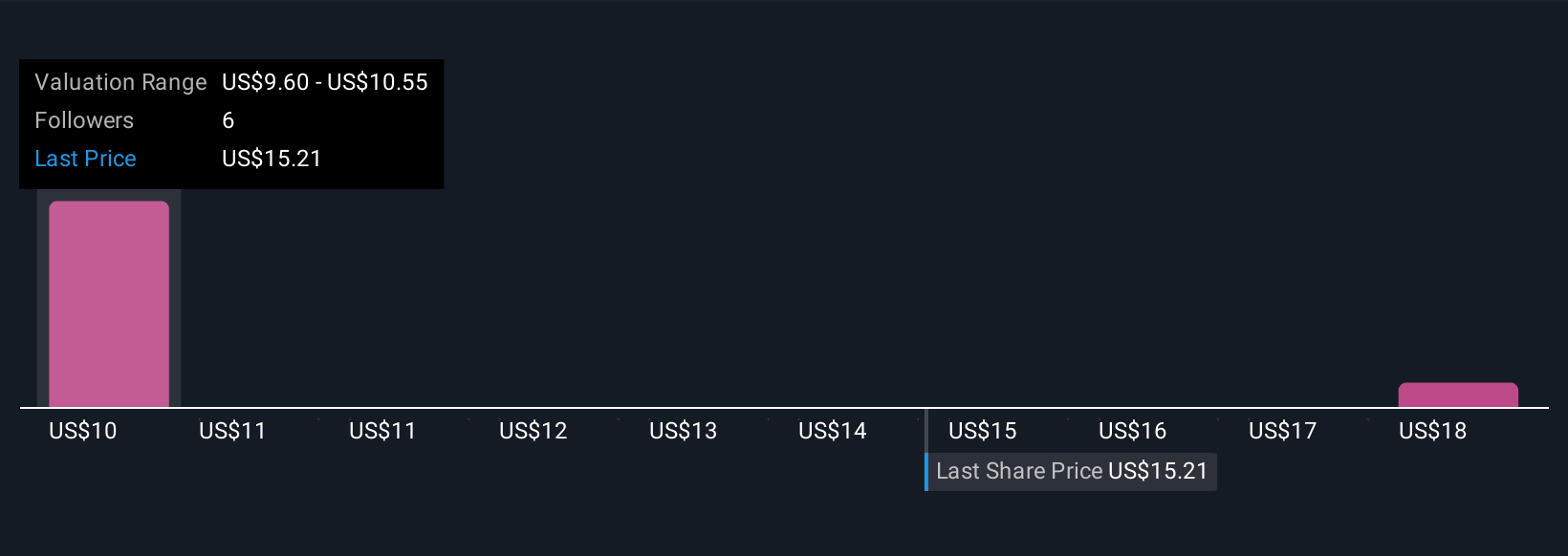The height and width of the screenshot is (556, 1568).
Task: Click the tall pink bar at US$10
Action: [109, 304]
